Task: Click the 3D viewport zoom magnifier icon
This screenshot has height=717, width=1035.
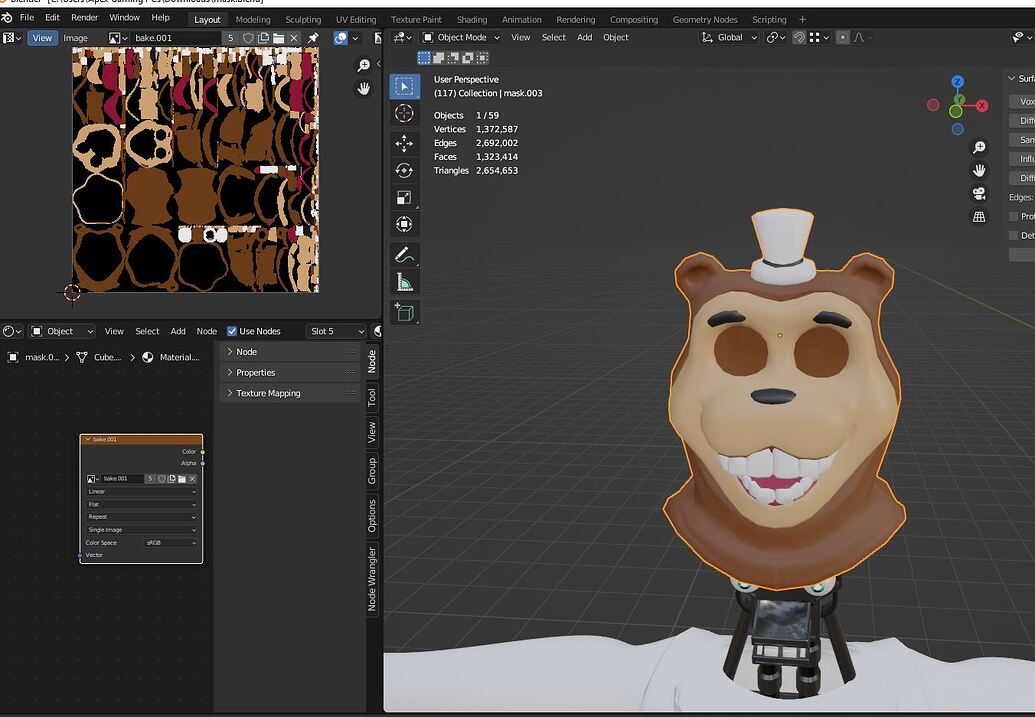Action: click(x=979, y=147)
